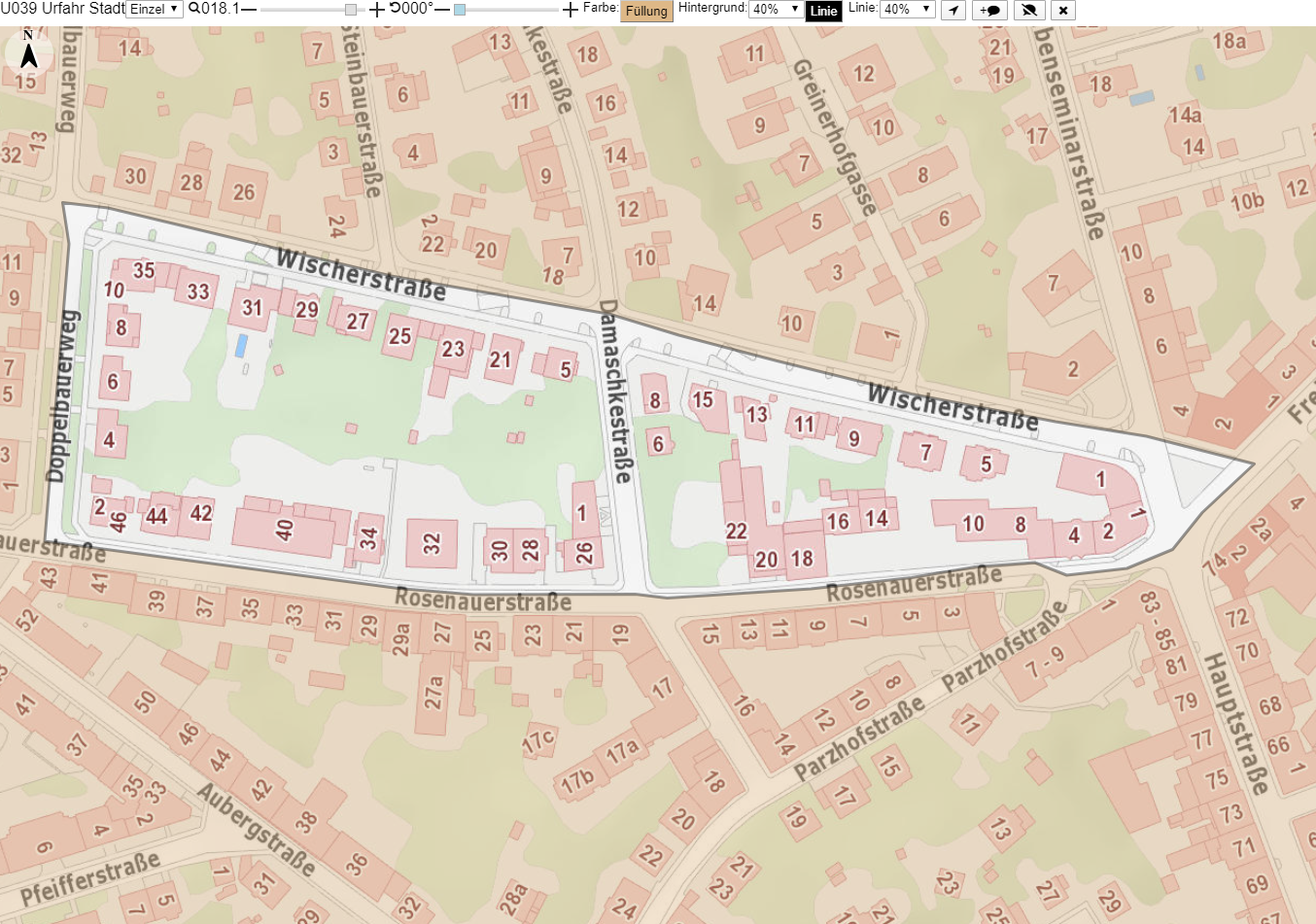Click the north arrow compass icon

pos(28,51)
